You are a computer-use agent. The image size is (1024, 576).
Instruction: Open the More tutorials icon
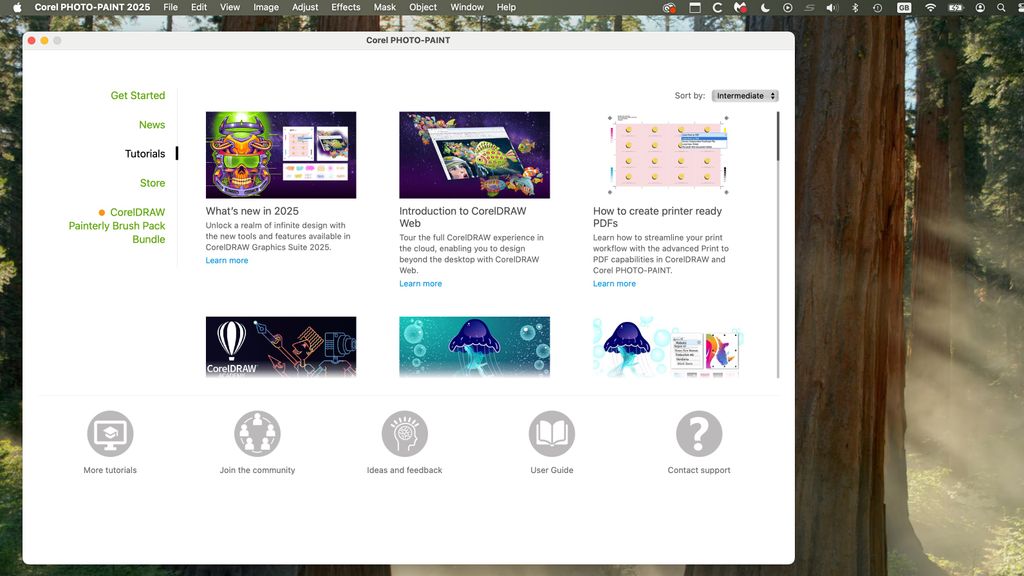tap(110, 430)
